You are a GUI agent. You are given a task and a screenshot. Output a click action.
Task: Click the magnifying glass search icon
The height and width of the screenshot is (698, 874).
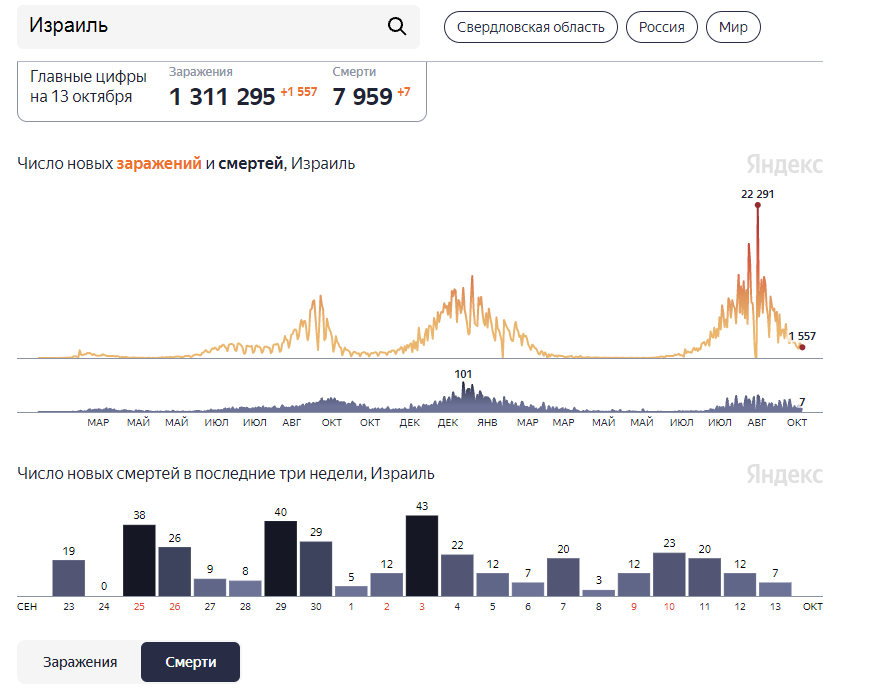coord(396,26)
